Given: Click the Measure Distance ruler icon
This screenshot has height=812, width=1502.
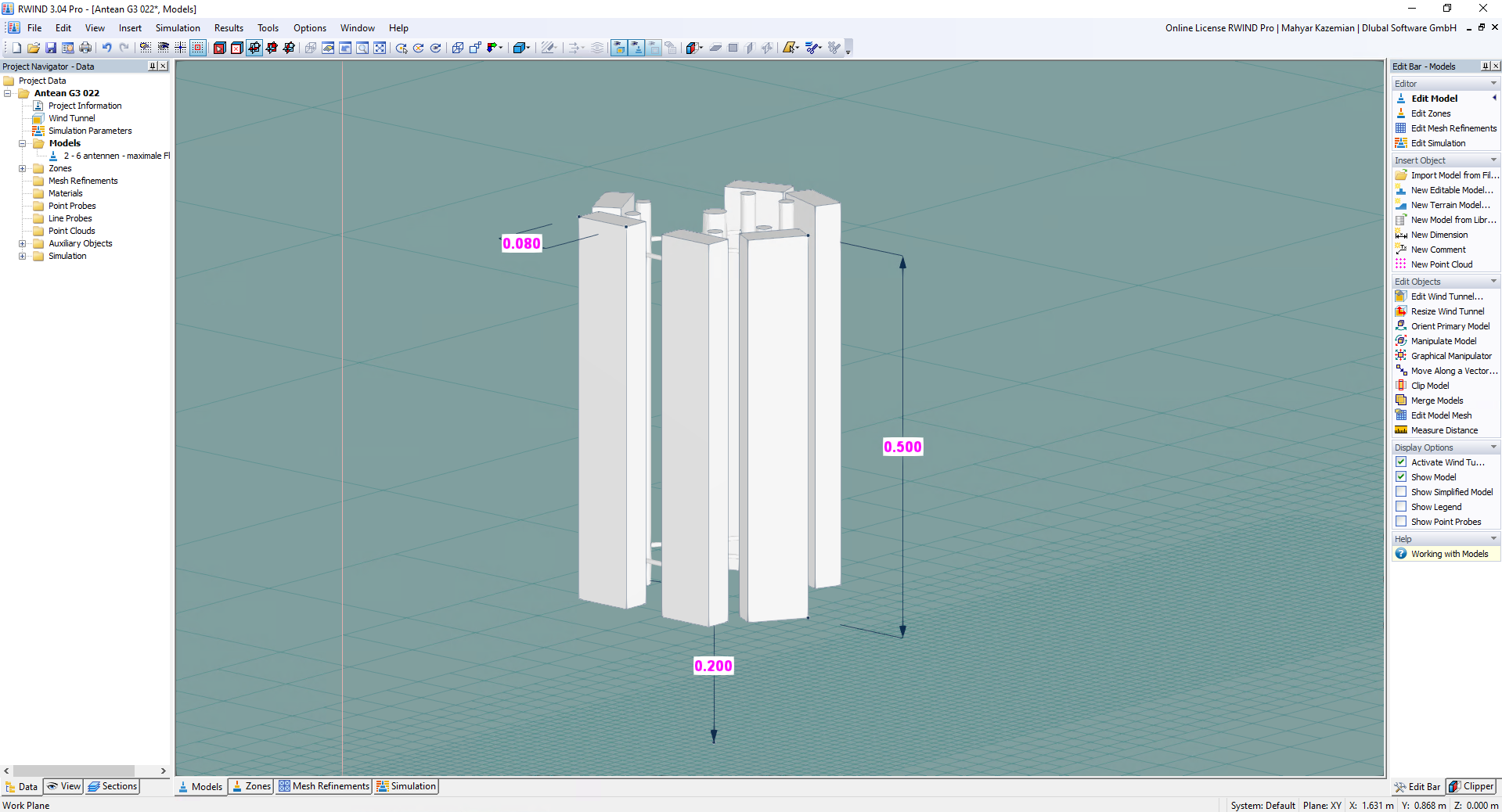Looking at the screenshot, I should click(x=1401, y=430).
